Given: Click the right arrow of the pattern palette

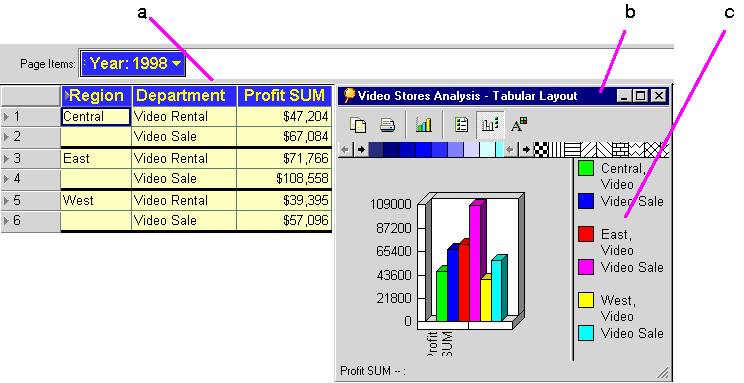Looking at the screenshot, I should tap(526, 150).
